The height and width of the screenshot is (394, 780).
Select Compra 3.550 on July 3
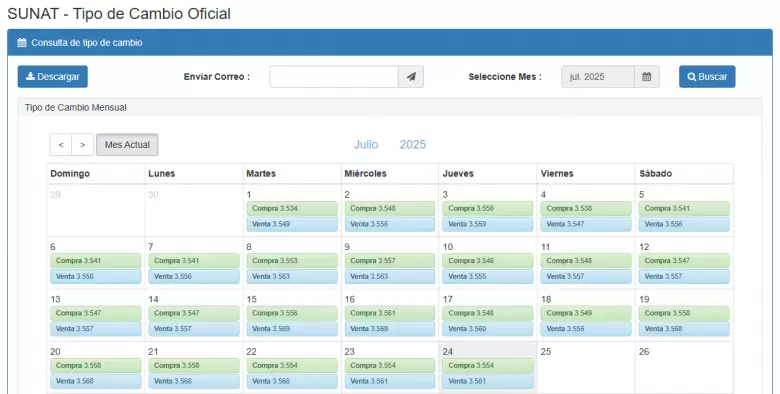click(x=488, y=208)
